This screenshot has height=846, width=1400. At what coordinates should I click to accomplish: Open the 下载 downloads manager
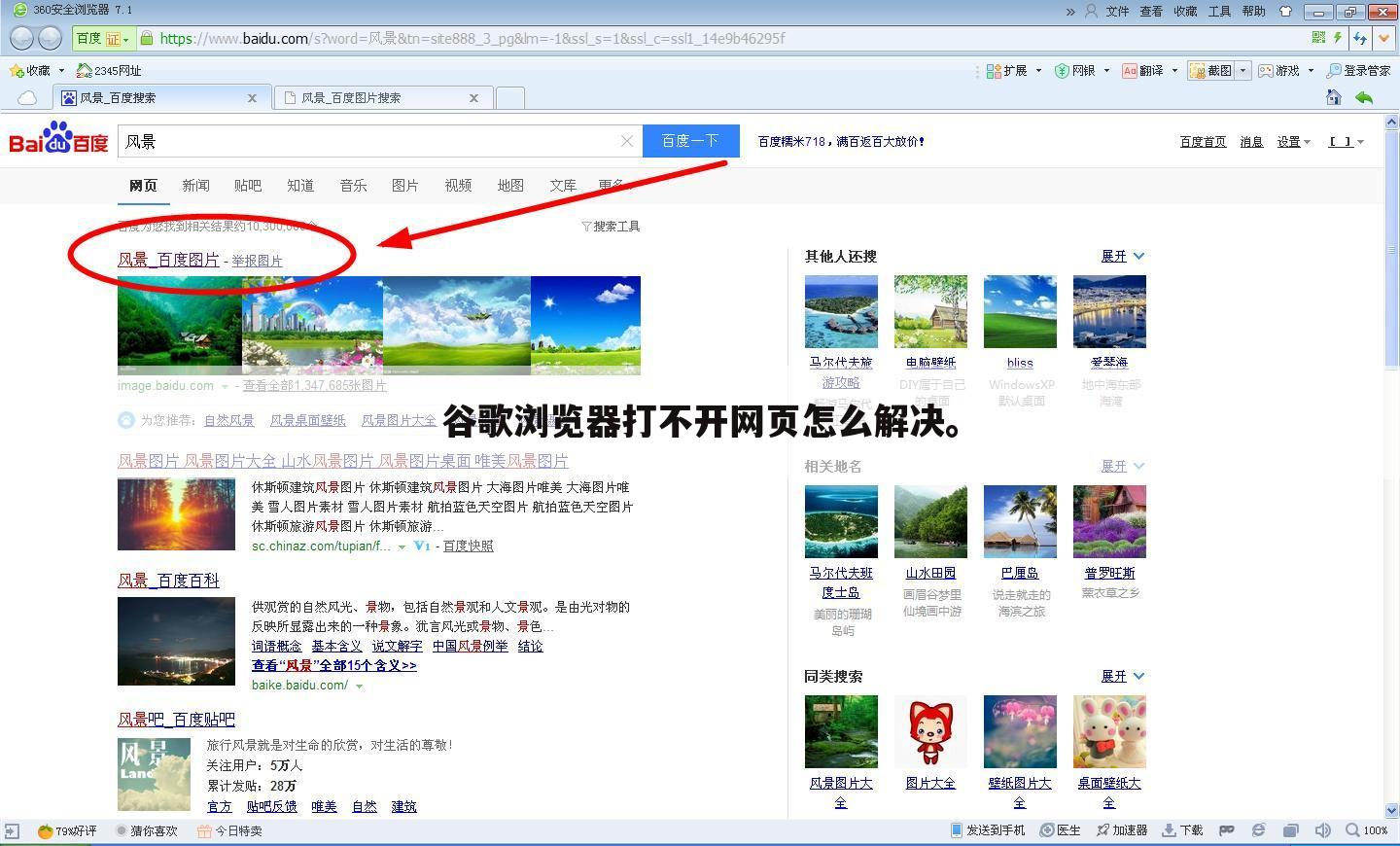click(1183, 830)
